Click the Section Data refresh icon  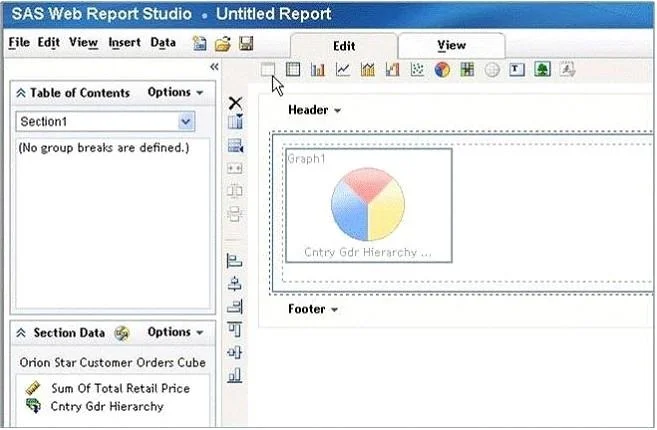122,333
